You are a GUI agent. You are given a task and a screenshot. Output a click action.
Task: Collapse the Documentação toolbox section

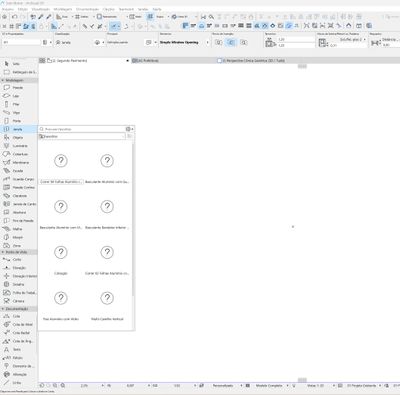3,309
